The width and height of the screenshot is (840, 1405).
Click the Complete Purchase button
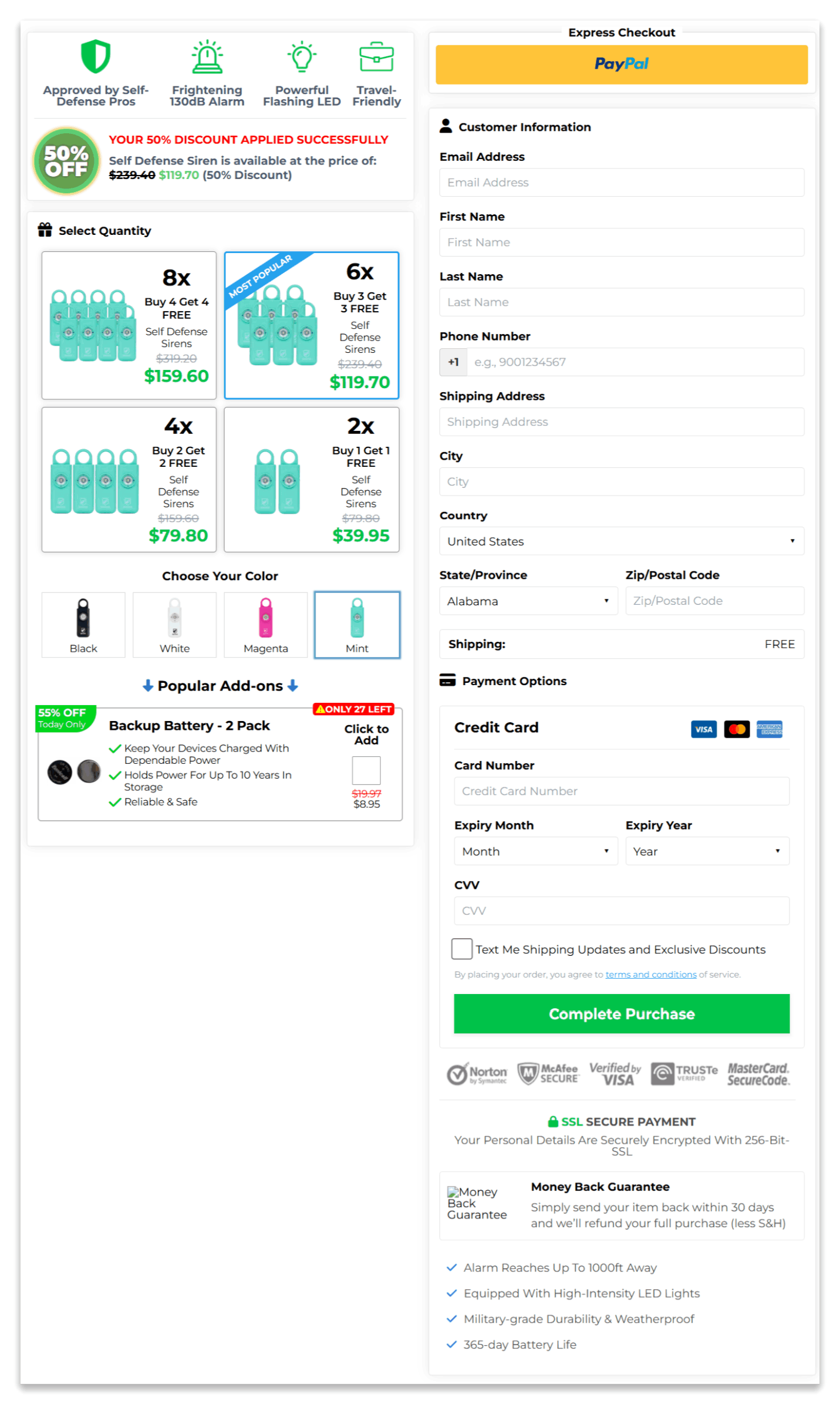[x=621, y=1013]
